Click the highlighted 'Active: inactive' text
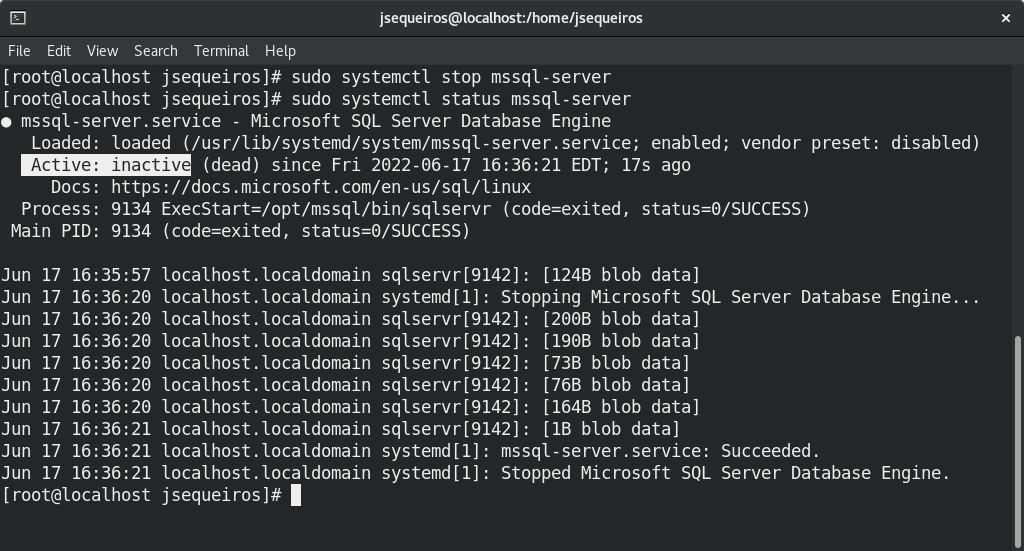Screen dimensions: 1024x551 [106, 165]
